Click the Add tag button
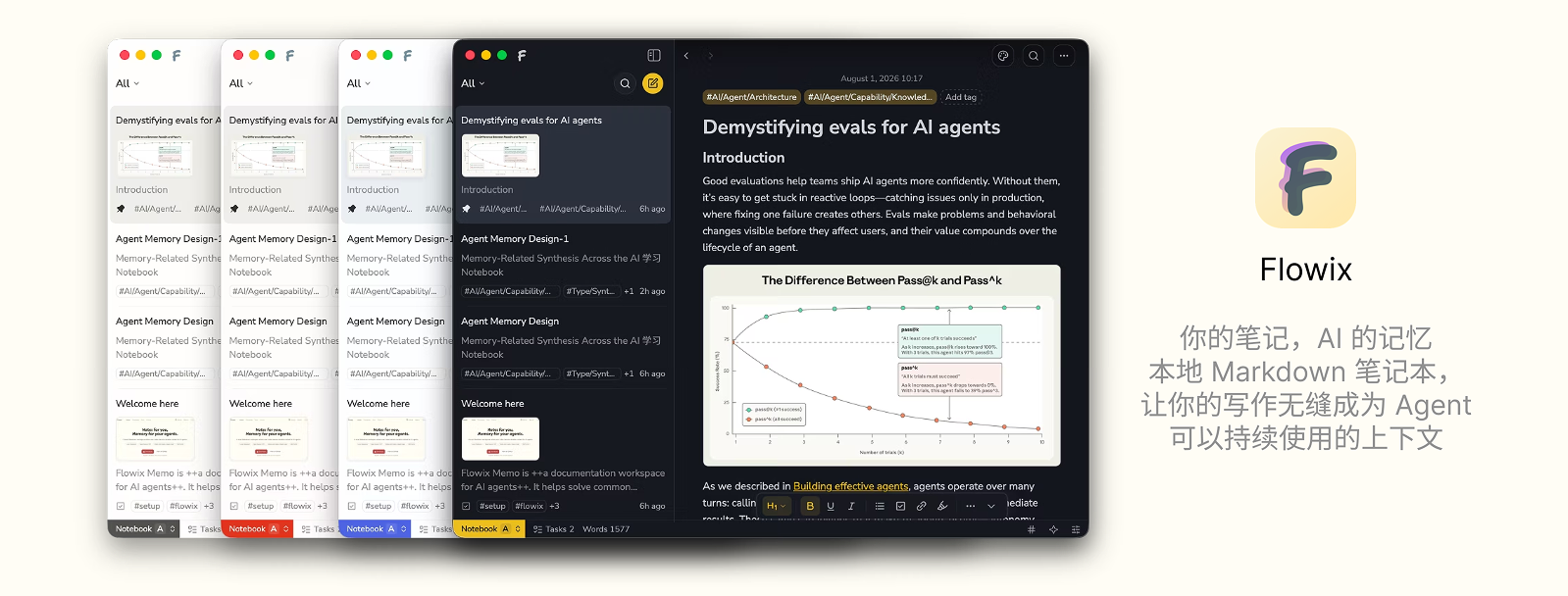 961,97
